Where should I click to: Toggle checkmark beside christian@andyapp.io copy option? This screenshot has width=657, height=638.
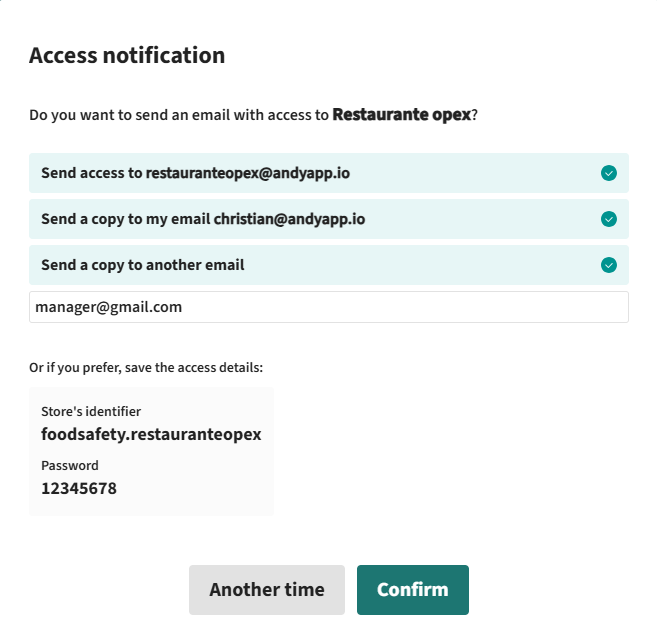(x=608, y=219)
